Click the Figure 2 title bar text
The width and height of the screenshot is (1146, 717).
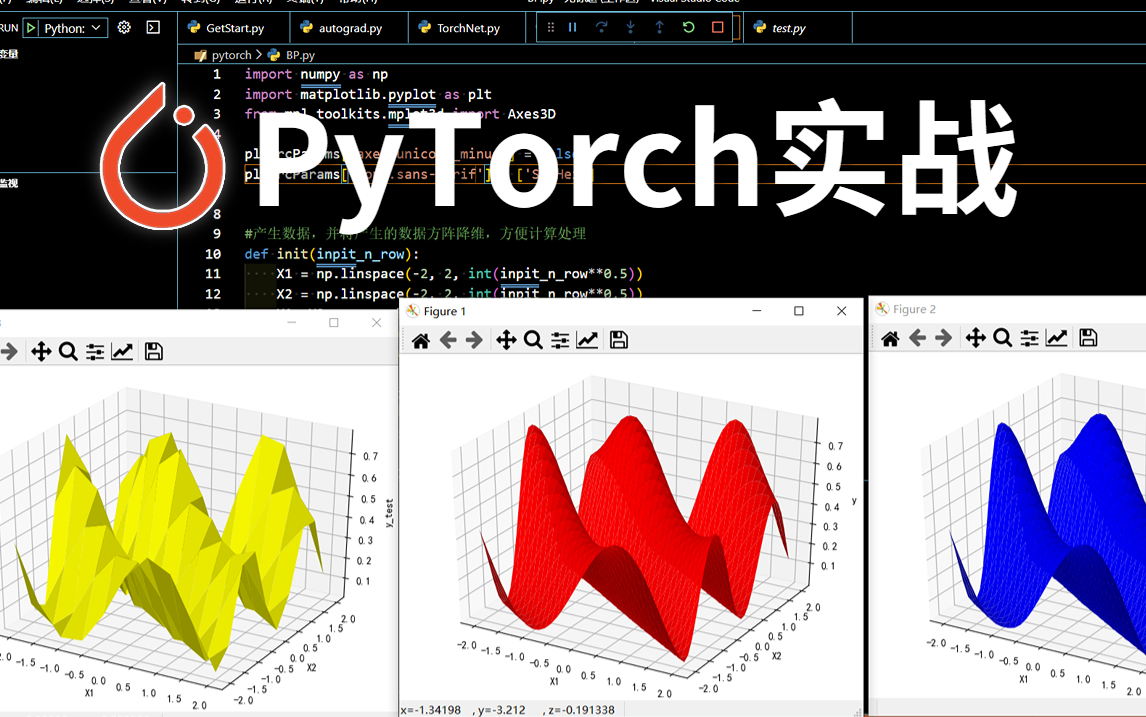click(914, 309)
